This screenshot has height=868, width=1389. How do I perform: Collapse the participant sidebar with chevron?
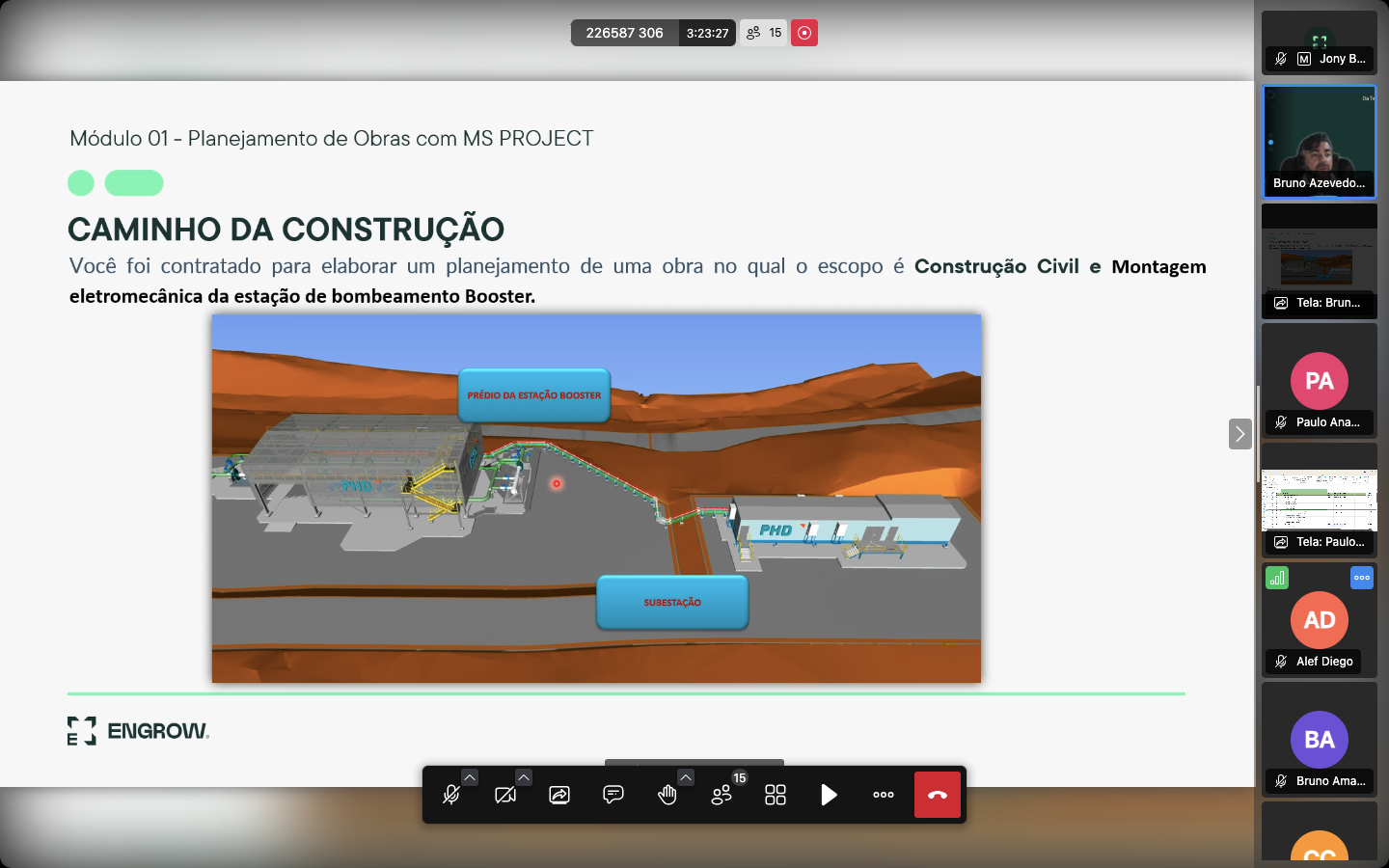click(x=1240, y=434)
